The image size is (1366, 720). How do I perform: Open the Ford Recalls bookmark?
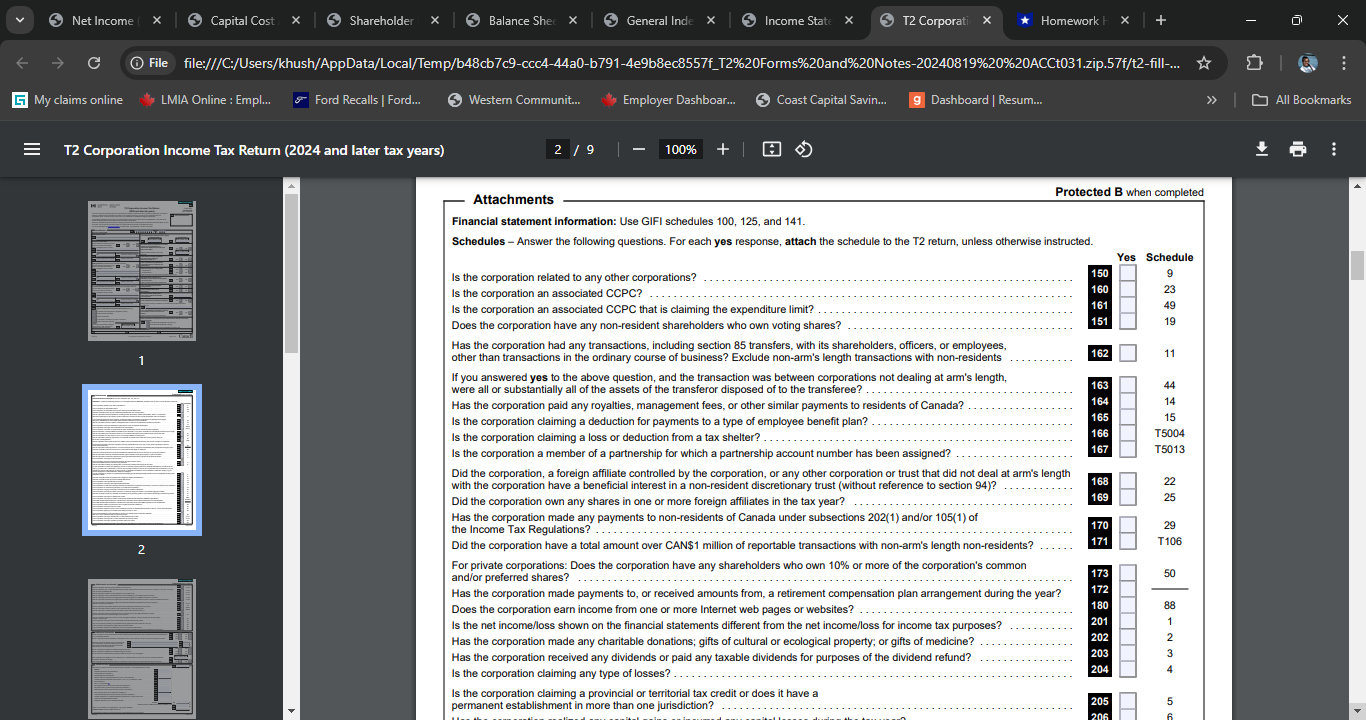tap(359, 100)
